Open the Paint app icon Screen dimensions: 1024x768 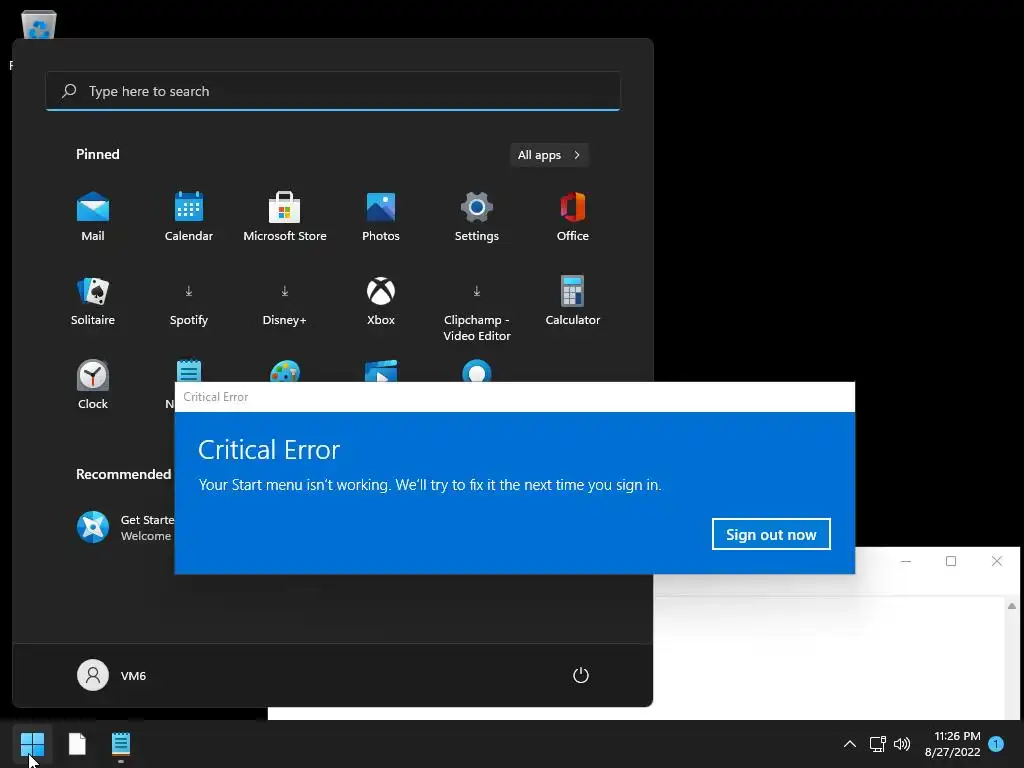click(285, 371)
